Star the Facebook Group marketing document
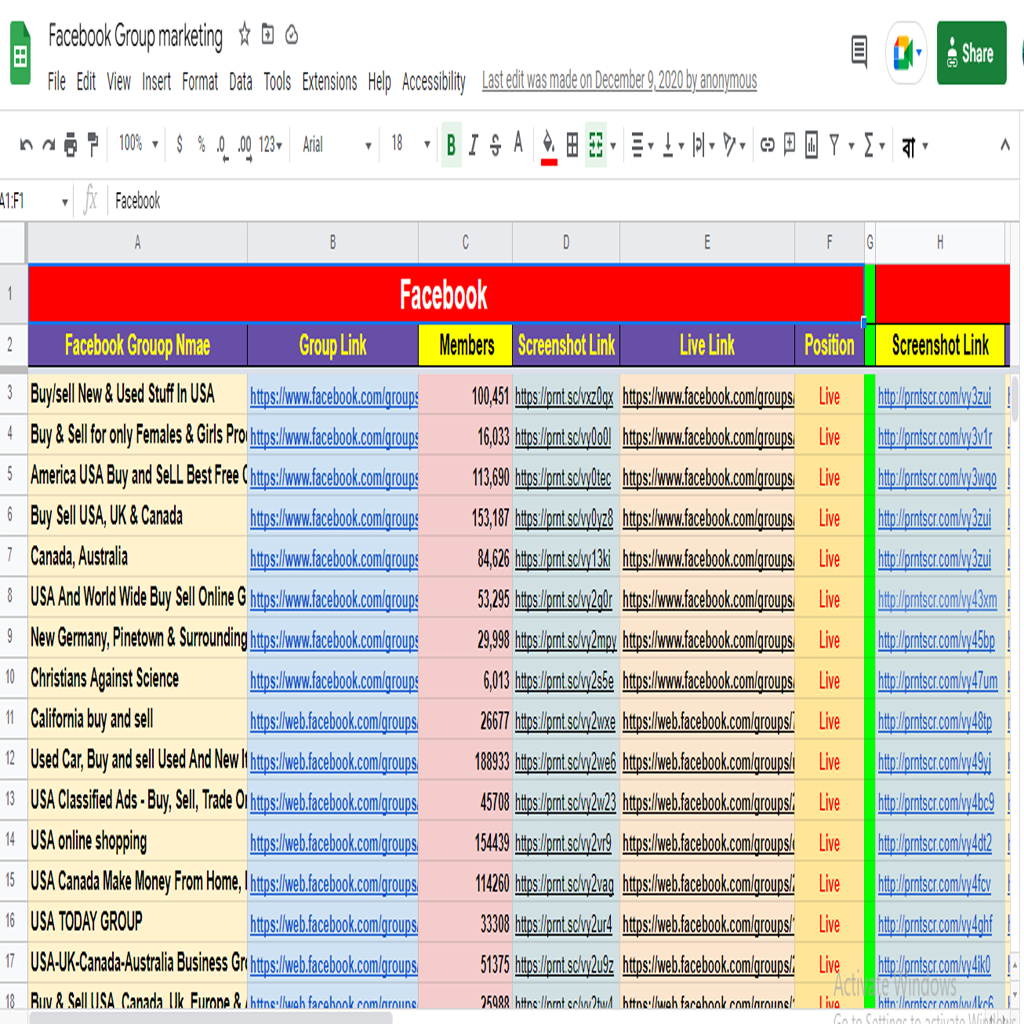 pos(244,34)
